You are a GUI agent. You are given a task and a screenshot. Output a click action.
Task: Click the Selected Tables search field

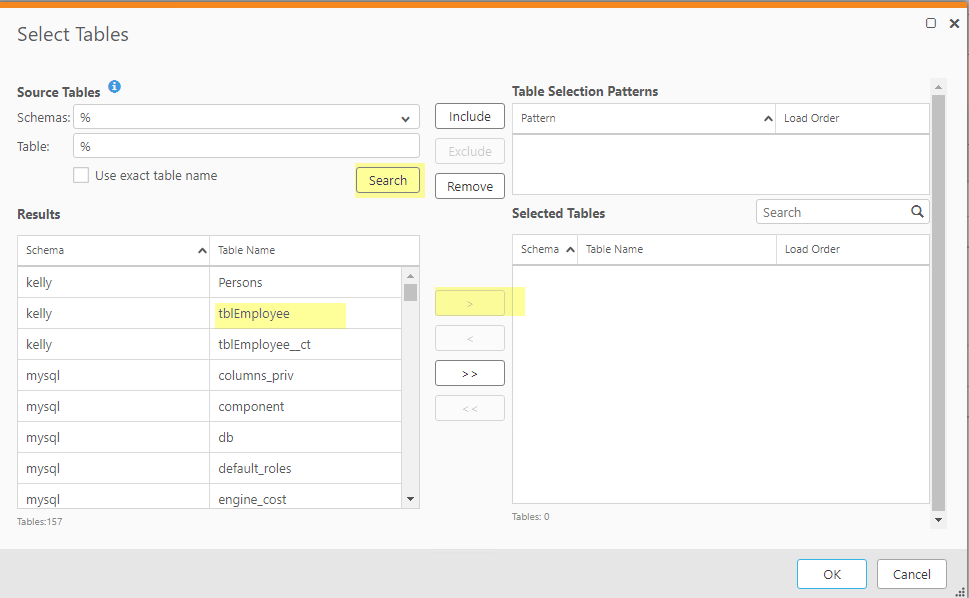[x=832, y=212]
